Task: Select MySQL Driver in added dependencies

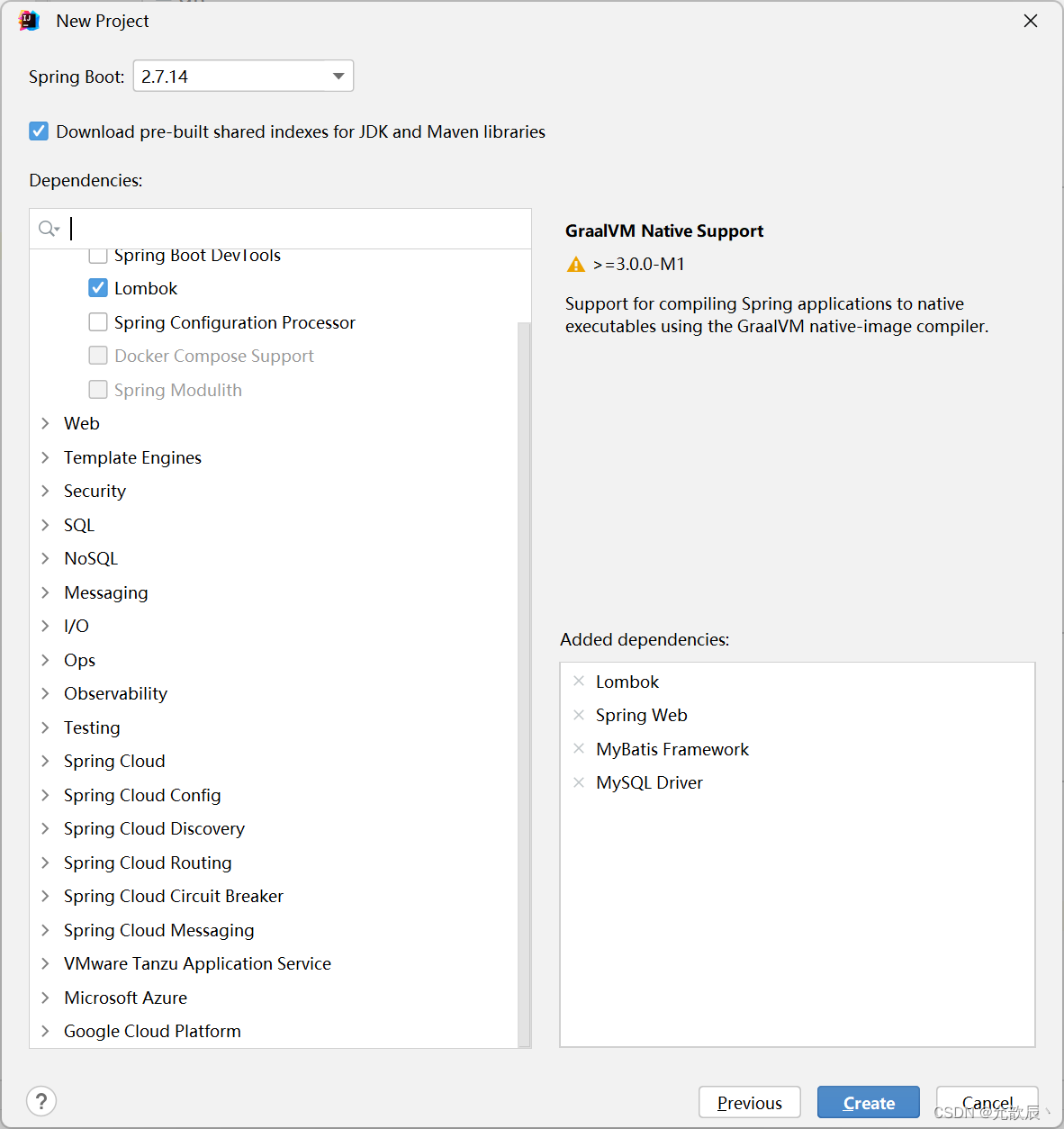Action: [649, 782]
